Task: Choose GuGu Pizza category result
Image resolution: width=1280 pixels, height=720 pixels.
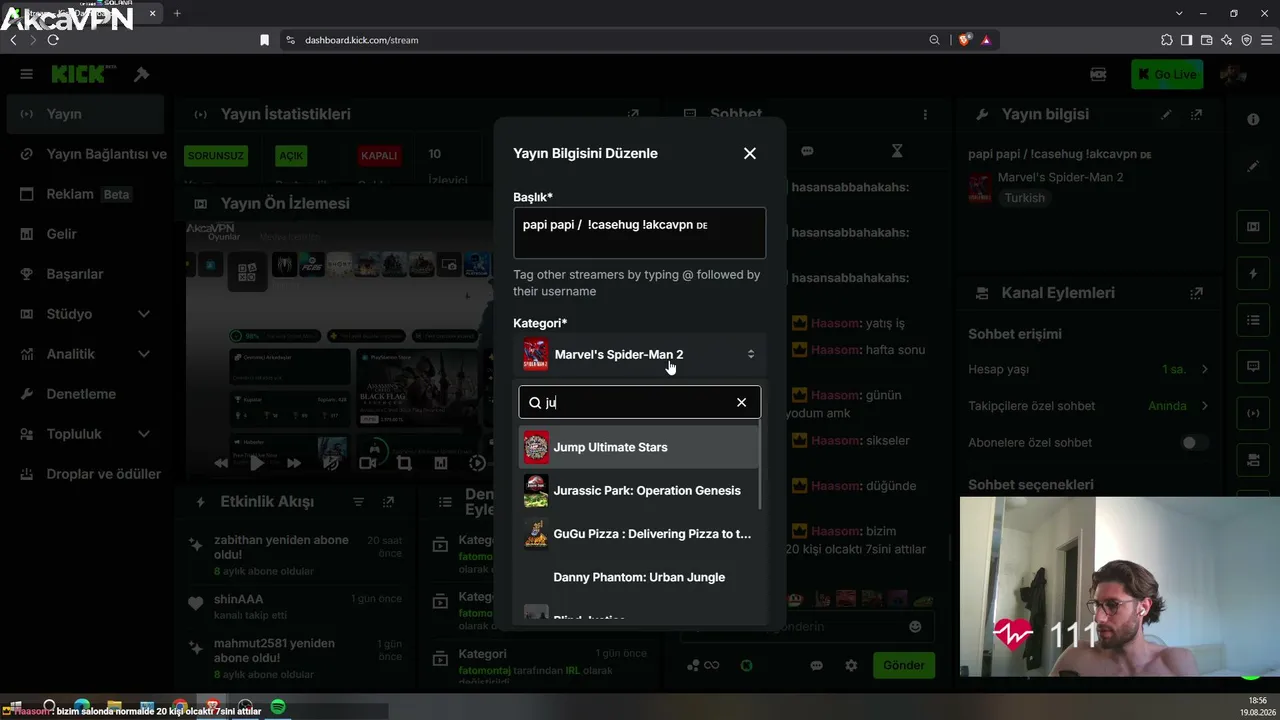Action: tap(639, 534)
